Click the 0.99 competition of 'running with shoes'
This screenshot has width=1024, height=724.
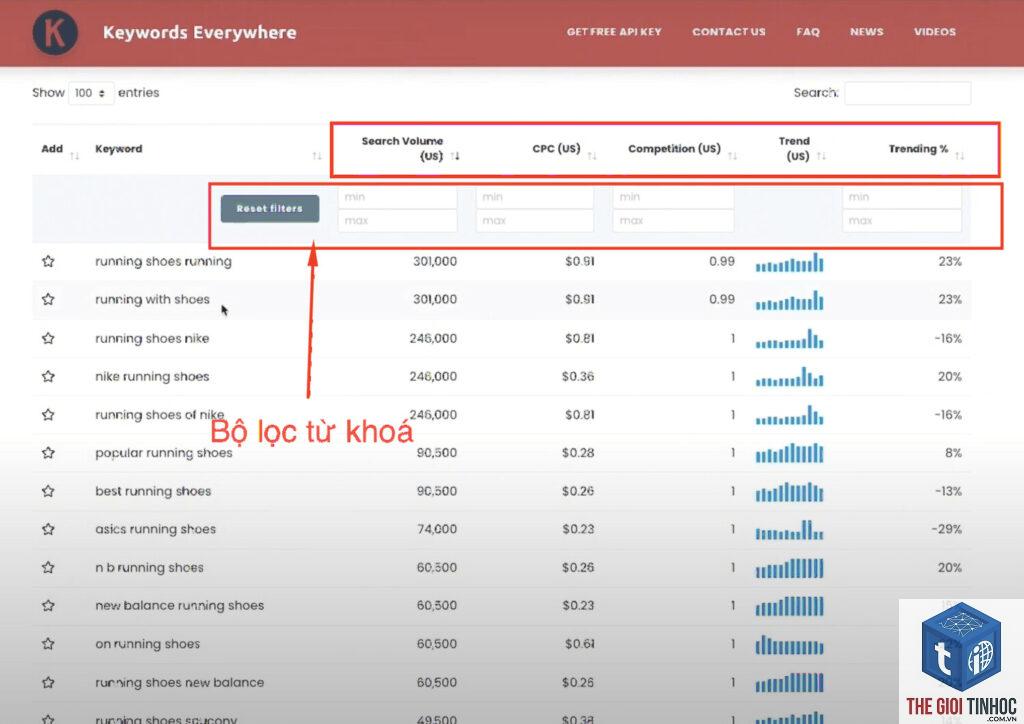tap(722, 299)
